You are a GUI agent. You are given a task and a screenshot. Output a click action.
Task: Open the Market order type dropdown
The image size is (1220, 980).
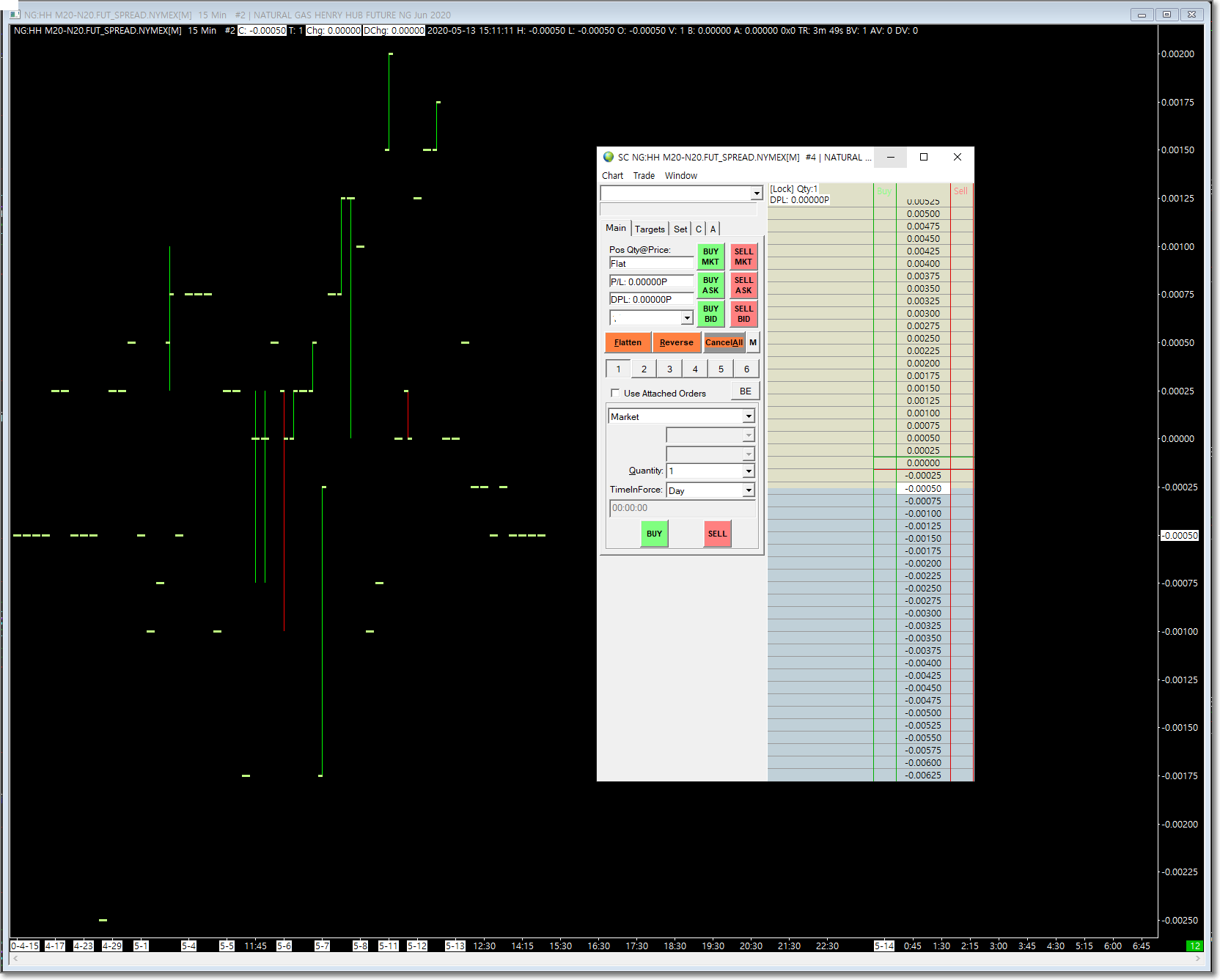pos(749,416)
